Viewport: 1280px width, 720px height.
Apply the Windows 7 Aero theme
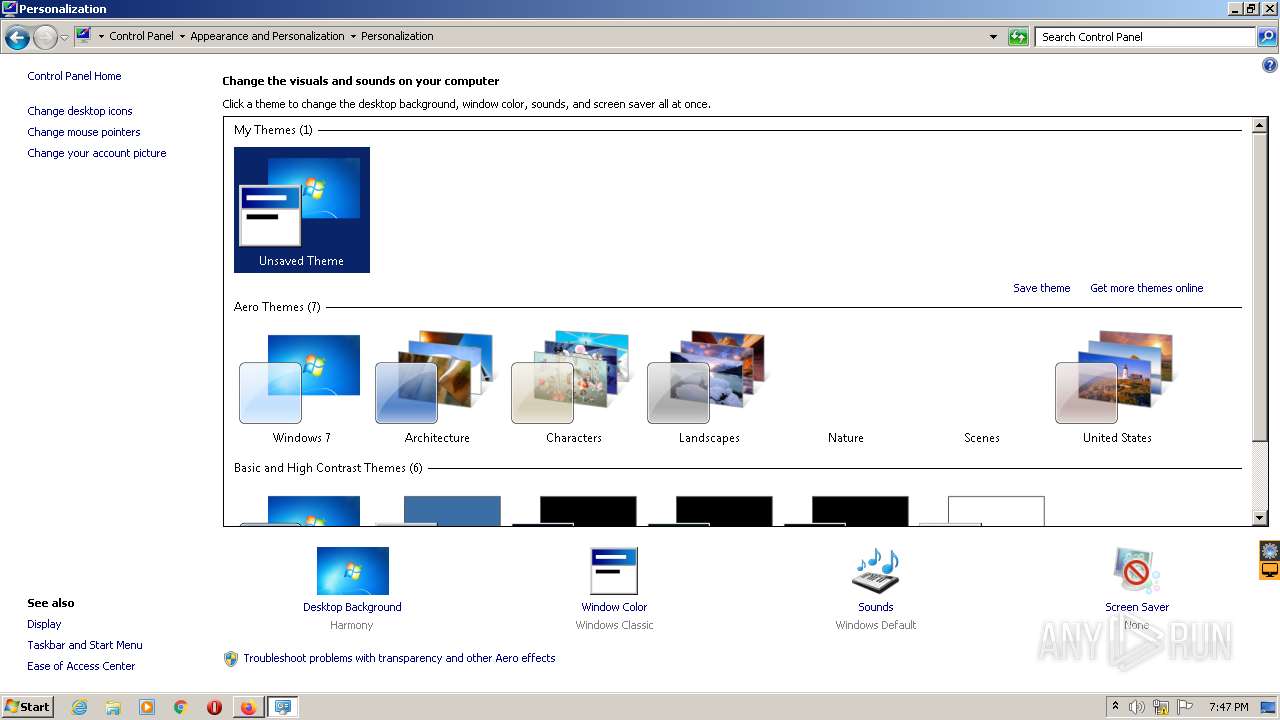[x=301, y=387]
